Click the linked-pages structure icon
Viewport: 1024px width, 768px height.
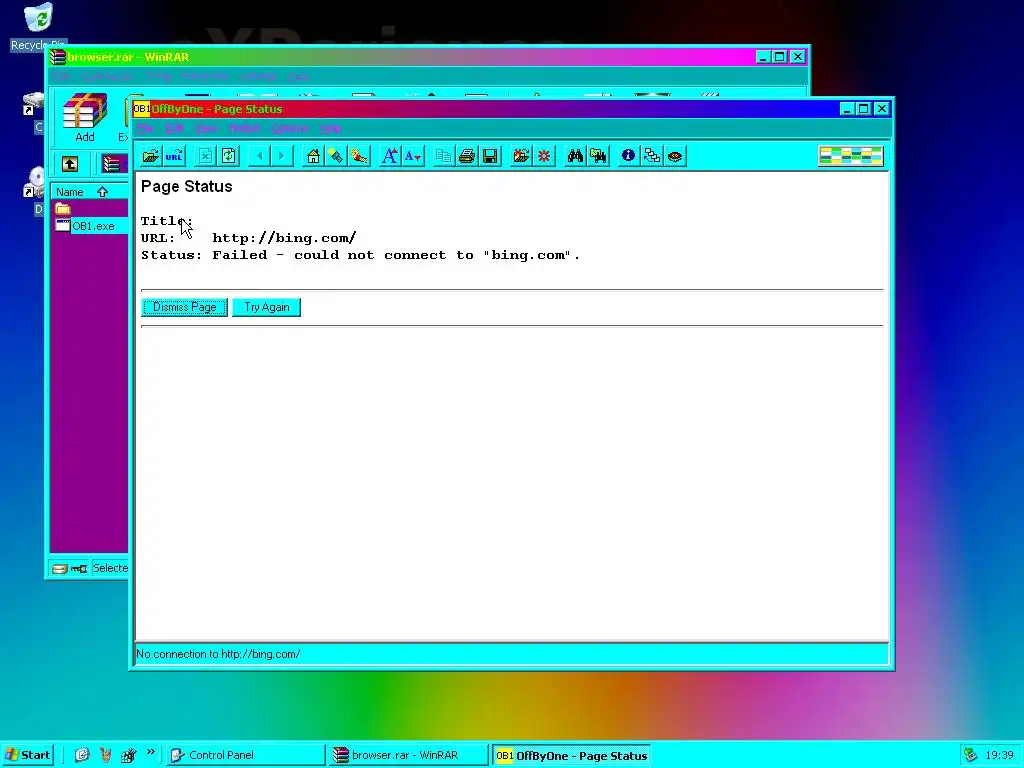coord(652,156)
